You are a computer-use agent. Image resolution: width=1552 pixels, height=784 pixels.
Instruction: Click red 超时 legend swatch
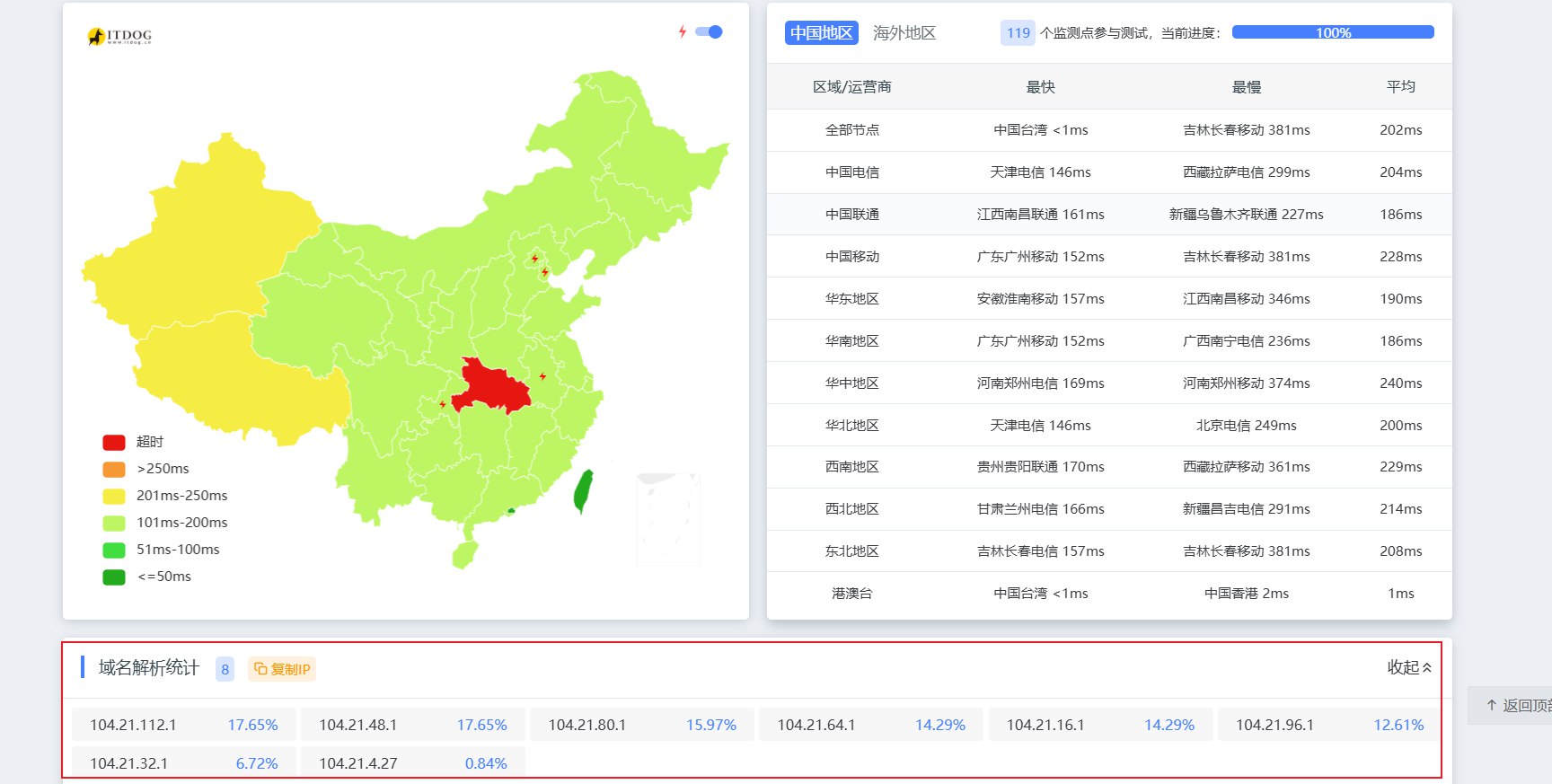114,442
